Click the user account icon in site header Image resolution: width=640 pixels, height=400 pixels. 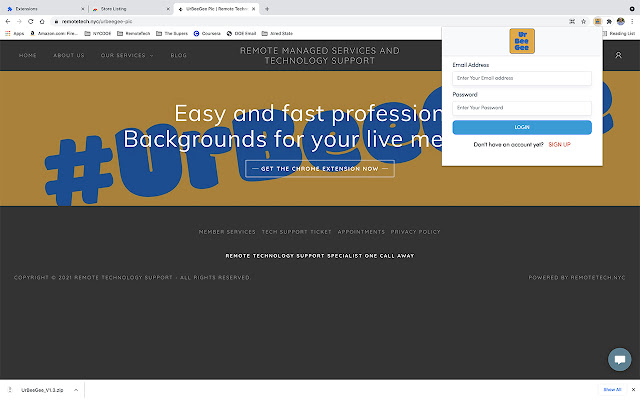click(618, 55)
